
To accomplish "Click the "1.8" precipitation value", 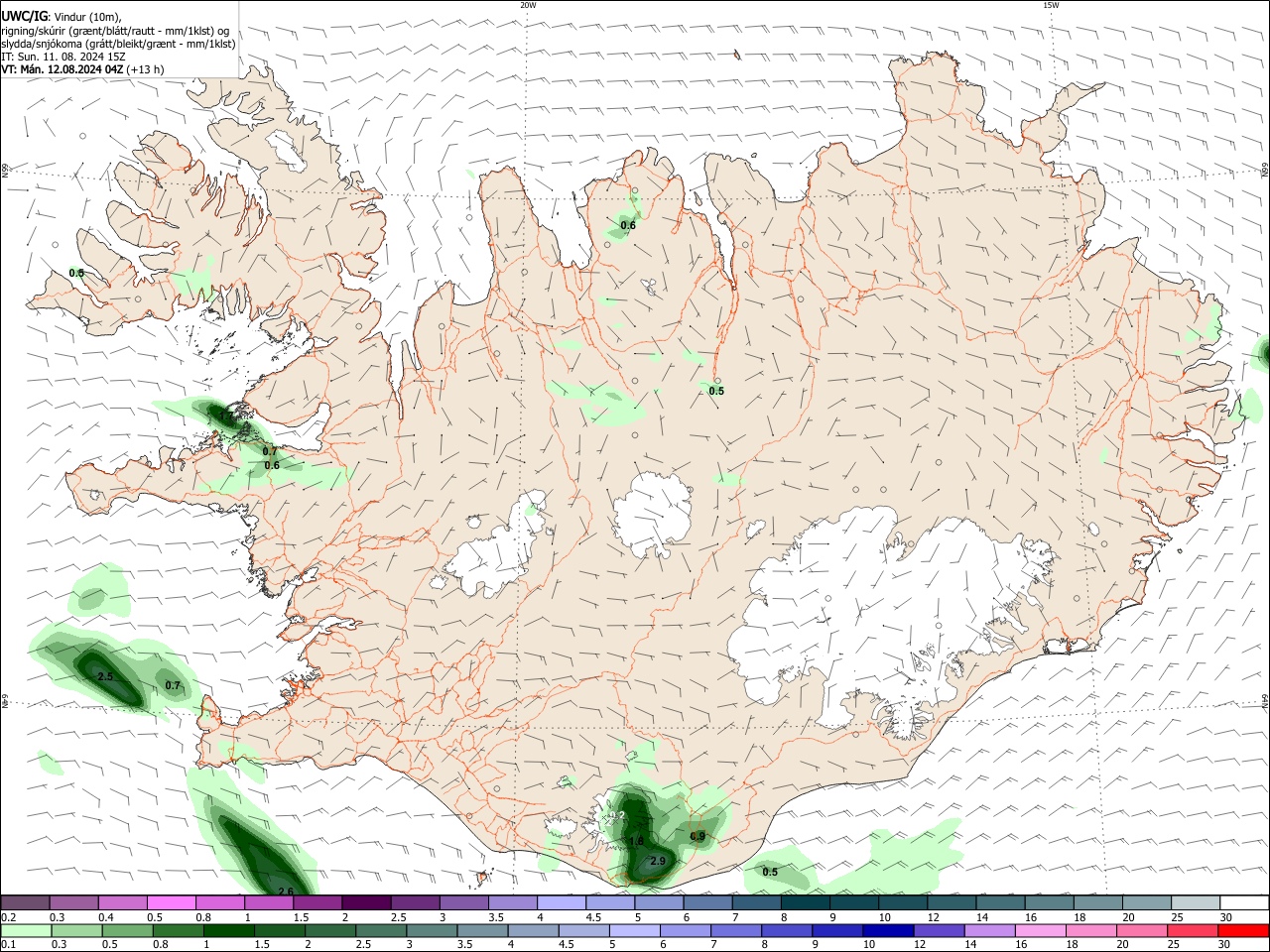I will [x=637, y=841].
